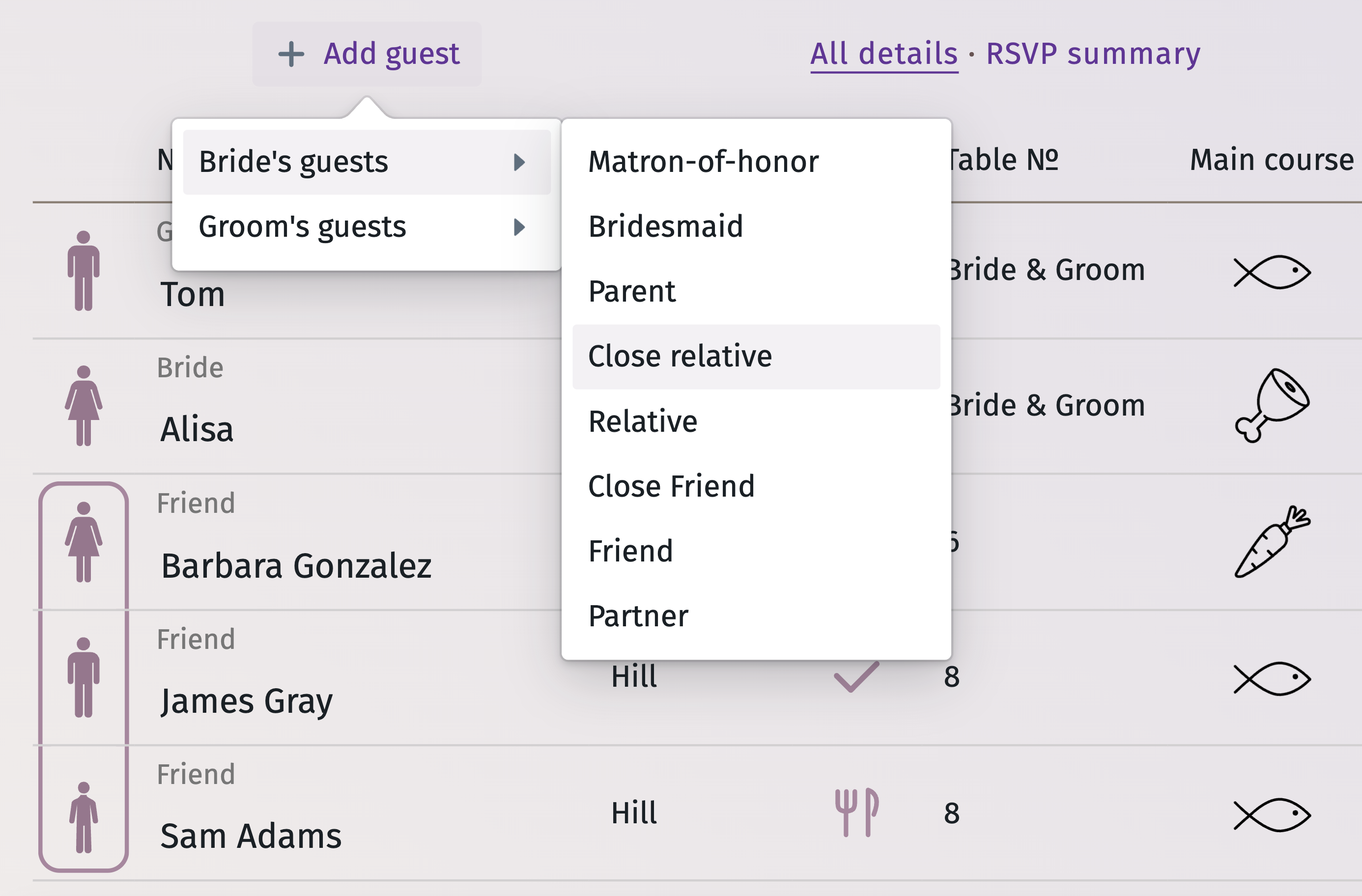Pick Bridesmaid from the role list
1362x896 pixels.
(x=665, y=226)
